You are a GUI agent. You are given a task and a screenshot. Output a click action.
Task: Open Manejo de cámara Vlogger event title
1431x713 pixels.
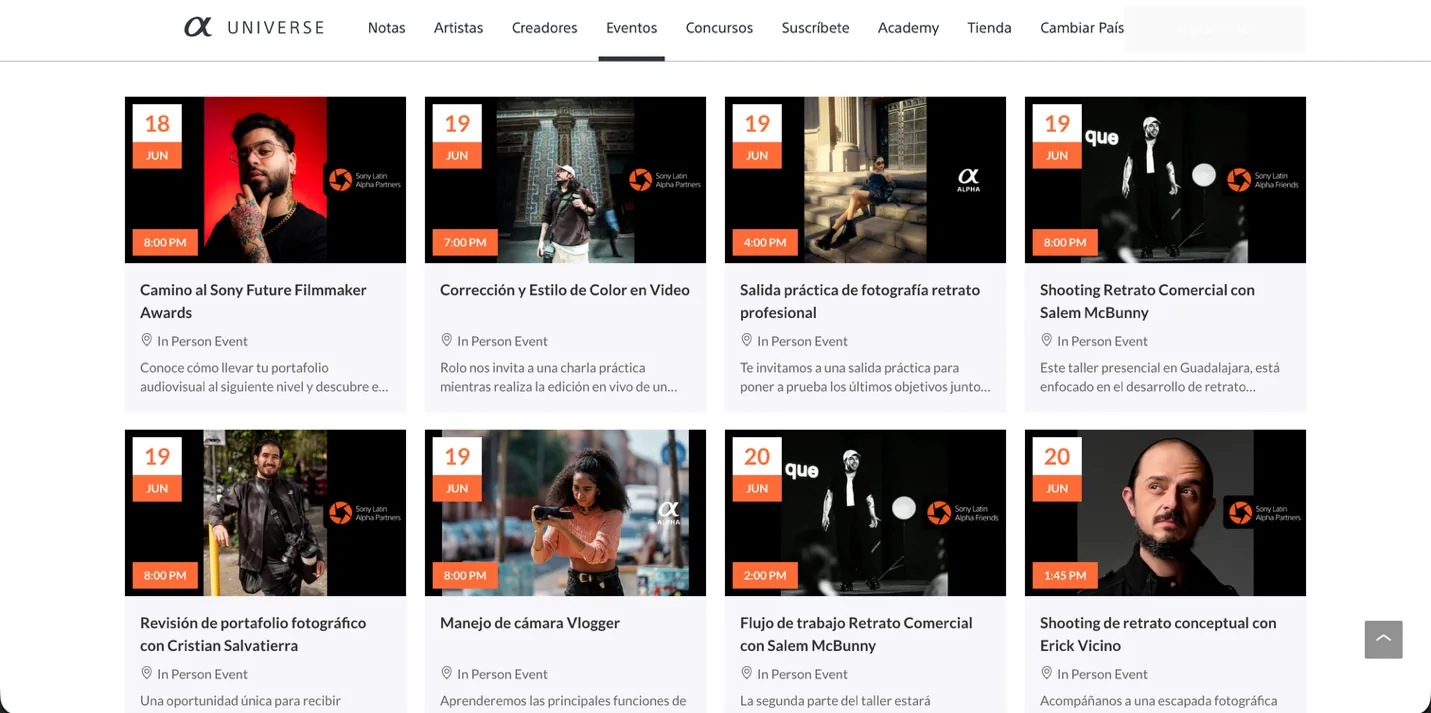tap(530, 623)
